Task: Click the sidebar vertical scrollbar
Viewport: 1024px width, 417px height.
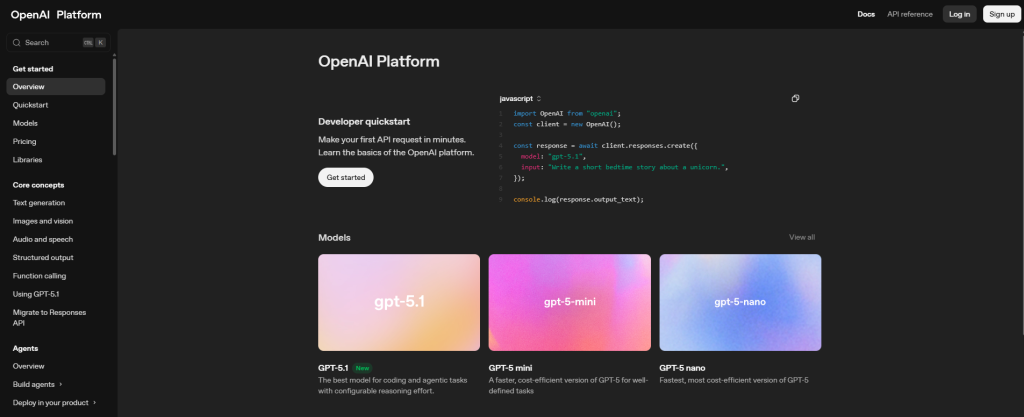Action: pyautogui.click(x=114, y=106)
